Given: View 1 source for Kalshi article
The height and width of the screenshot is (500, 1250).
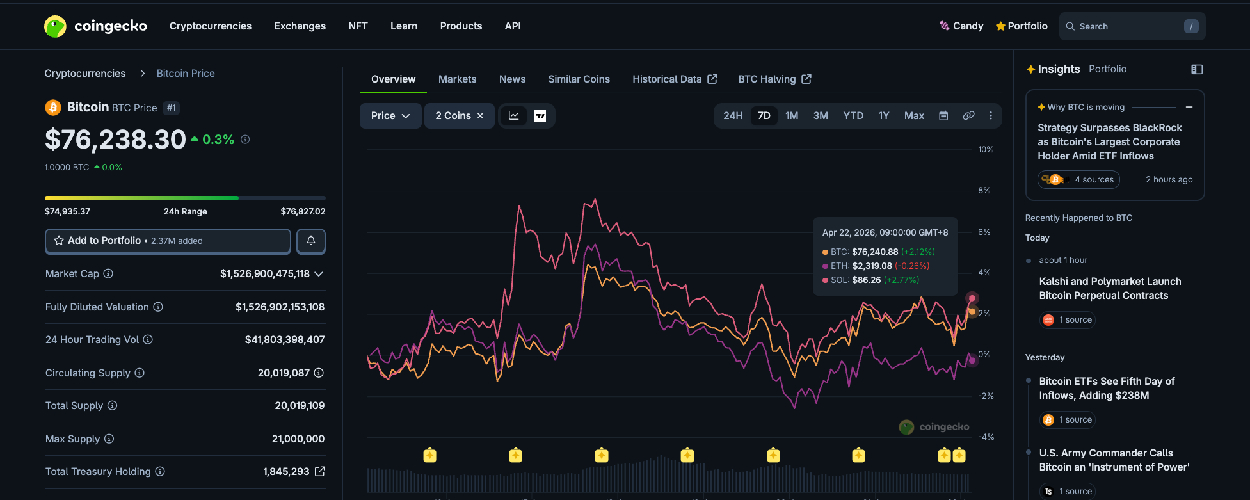Looking at the screenshot, I should tap(1068, 320).
